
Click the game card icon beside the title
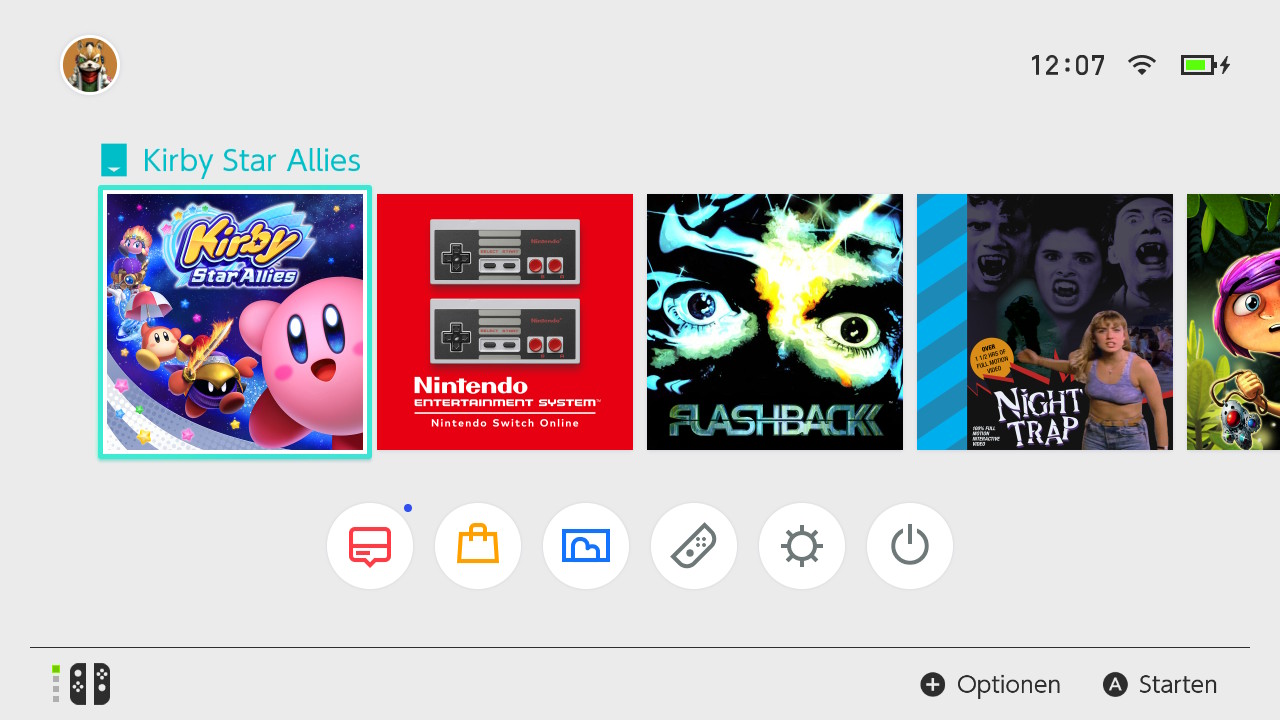pyautogui.click(x=115, y=160)
